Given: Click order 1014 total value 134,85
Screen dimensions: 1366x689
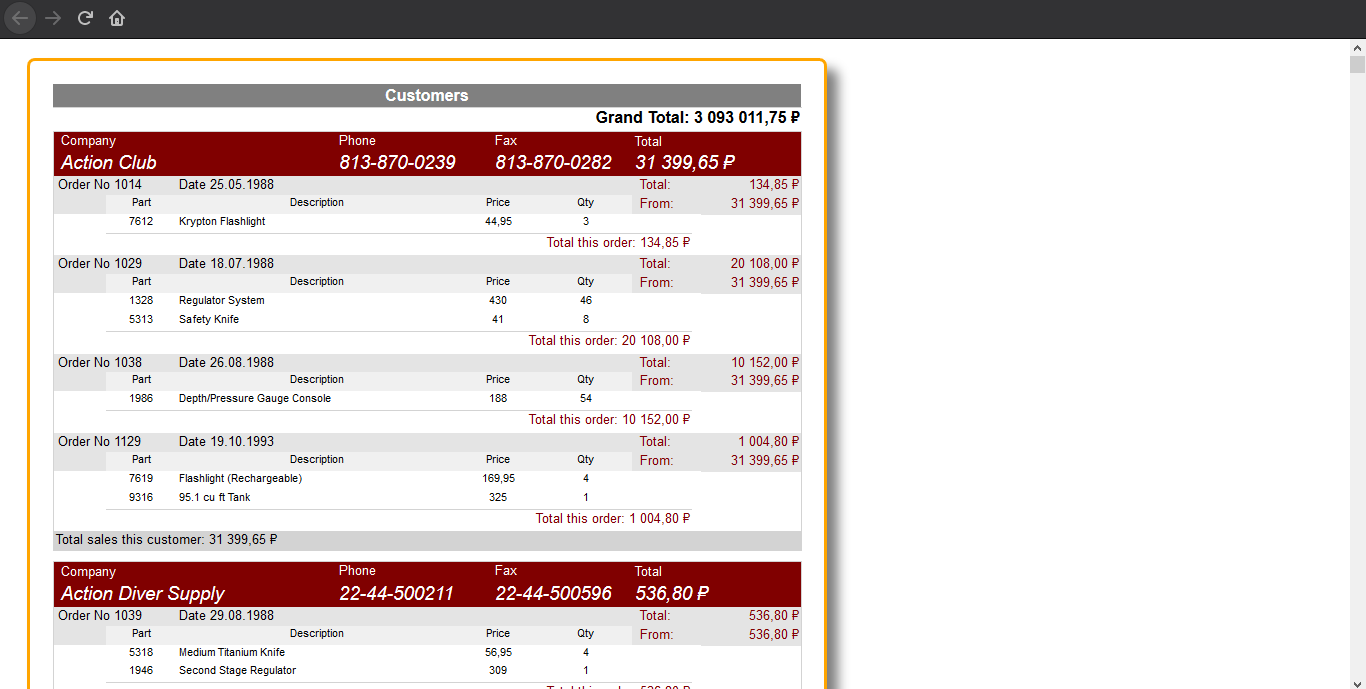Looking at the screenshot, I should [x=774, y=184].
